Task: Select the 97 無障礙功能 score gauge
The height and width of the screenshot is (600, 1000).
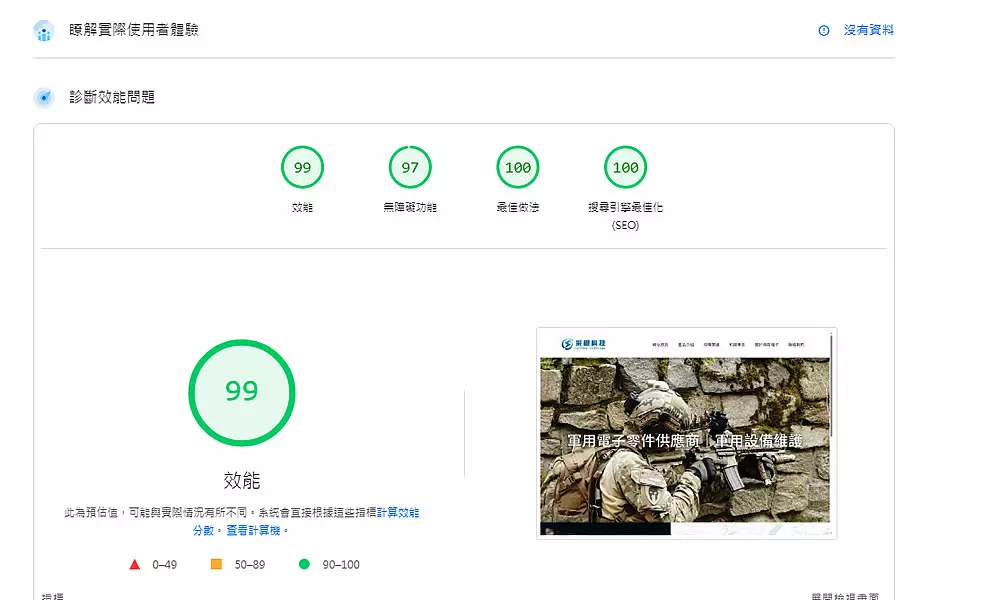Action: [x=410, y=168]
